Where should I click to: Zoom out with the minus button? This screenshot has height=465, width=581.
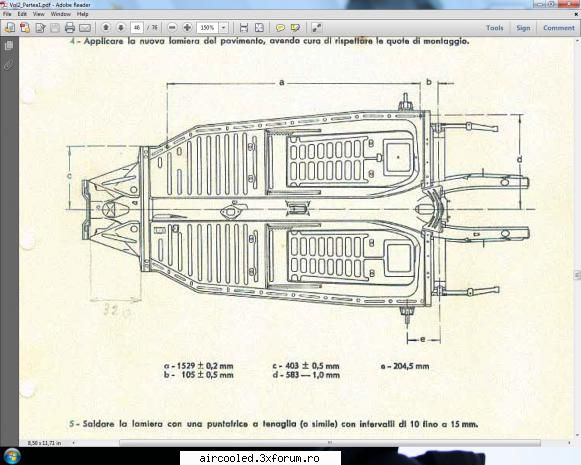click(x=172, y=28)
